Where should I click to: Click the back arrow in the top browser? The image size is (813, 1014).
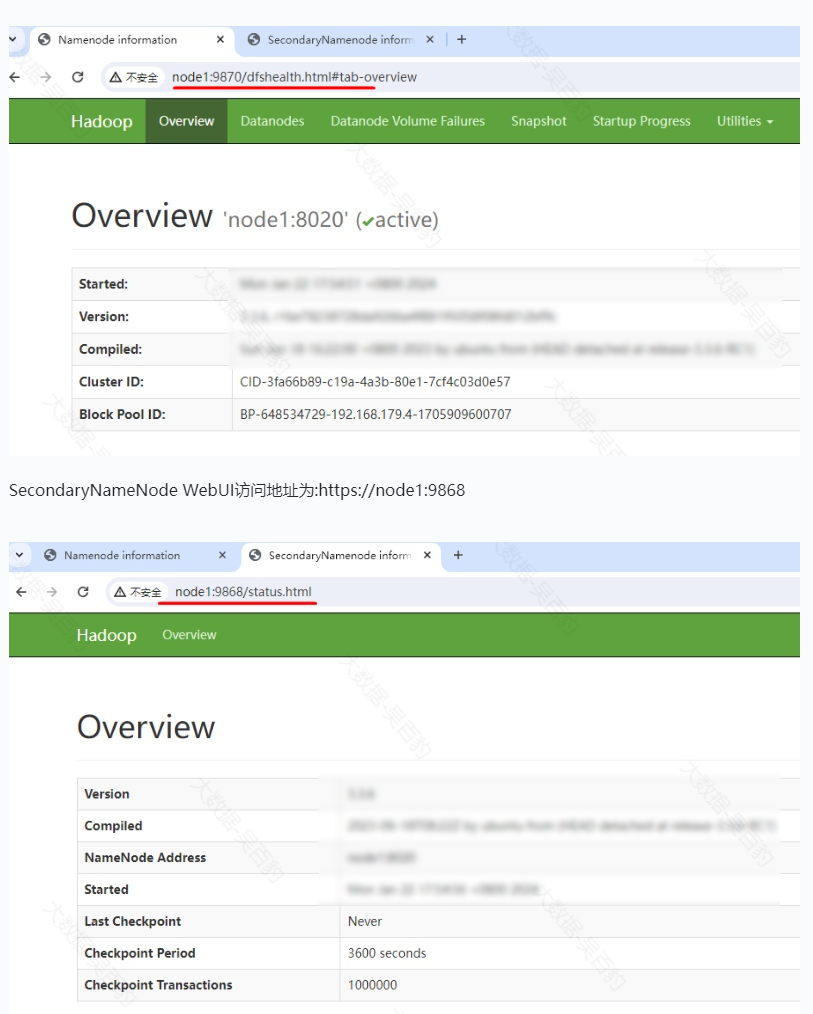[15, 77]
